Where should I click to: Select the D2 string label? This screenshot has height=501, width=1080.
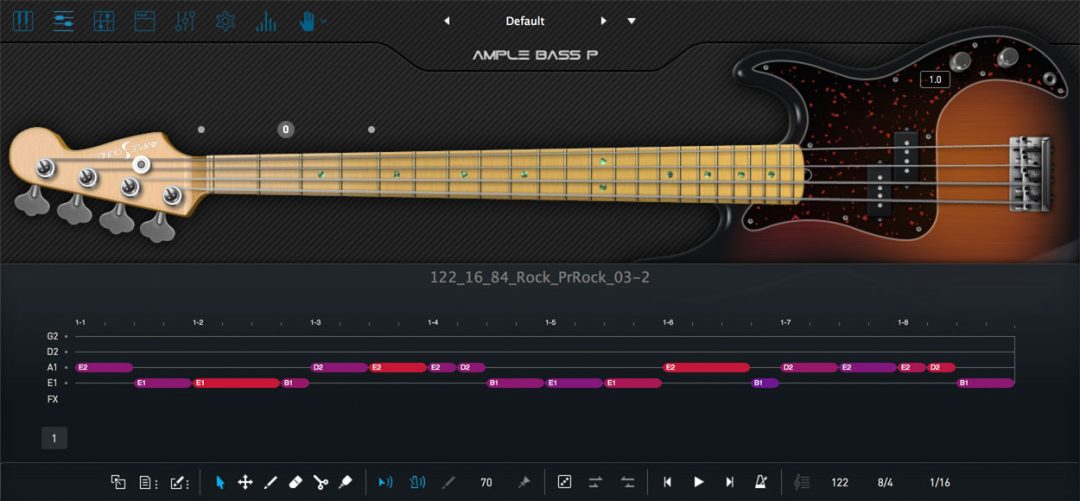(53, 352)
